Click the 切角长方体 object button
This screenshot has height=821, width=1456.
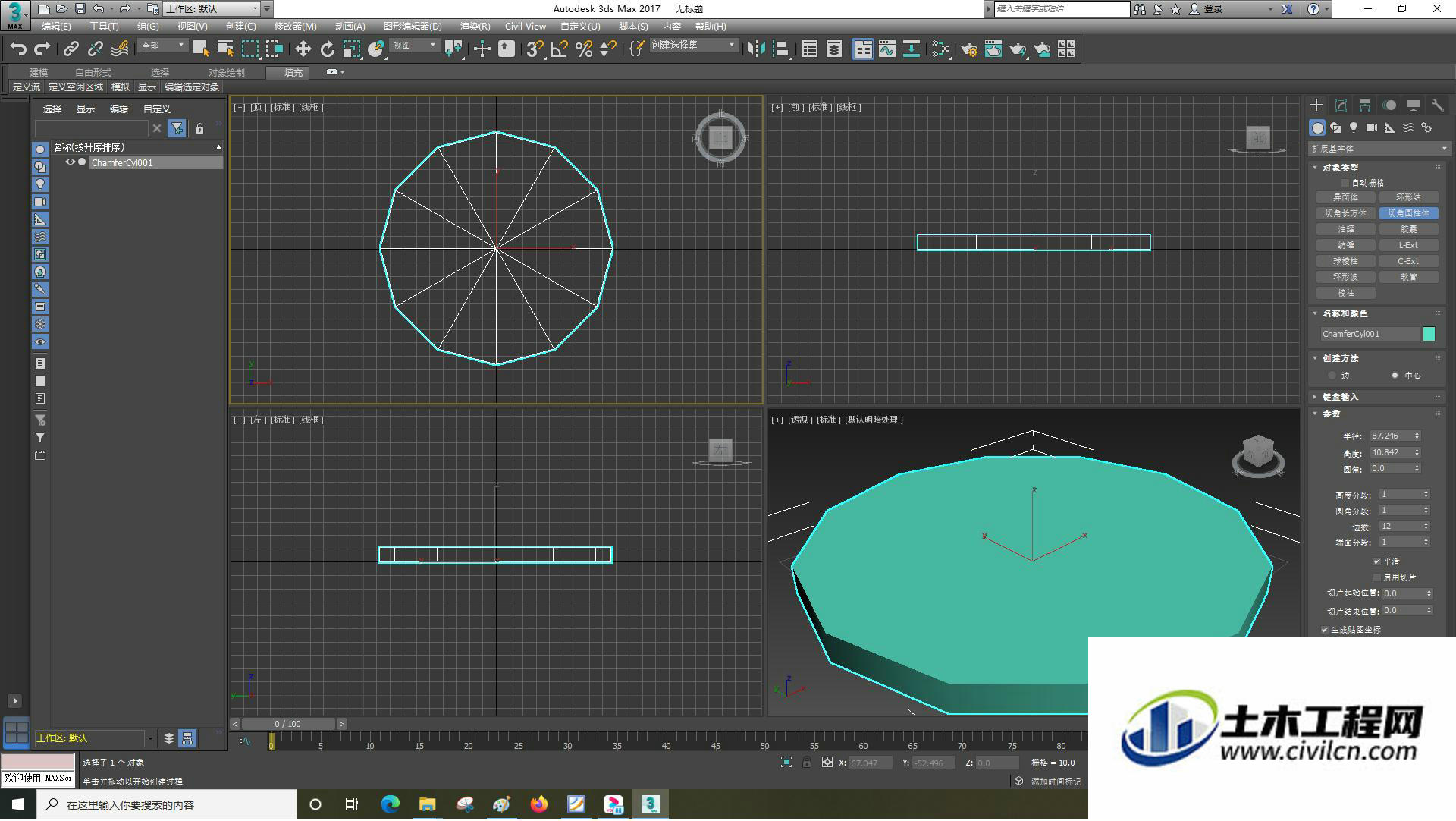pos(1345,213)
